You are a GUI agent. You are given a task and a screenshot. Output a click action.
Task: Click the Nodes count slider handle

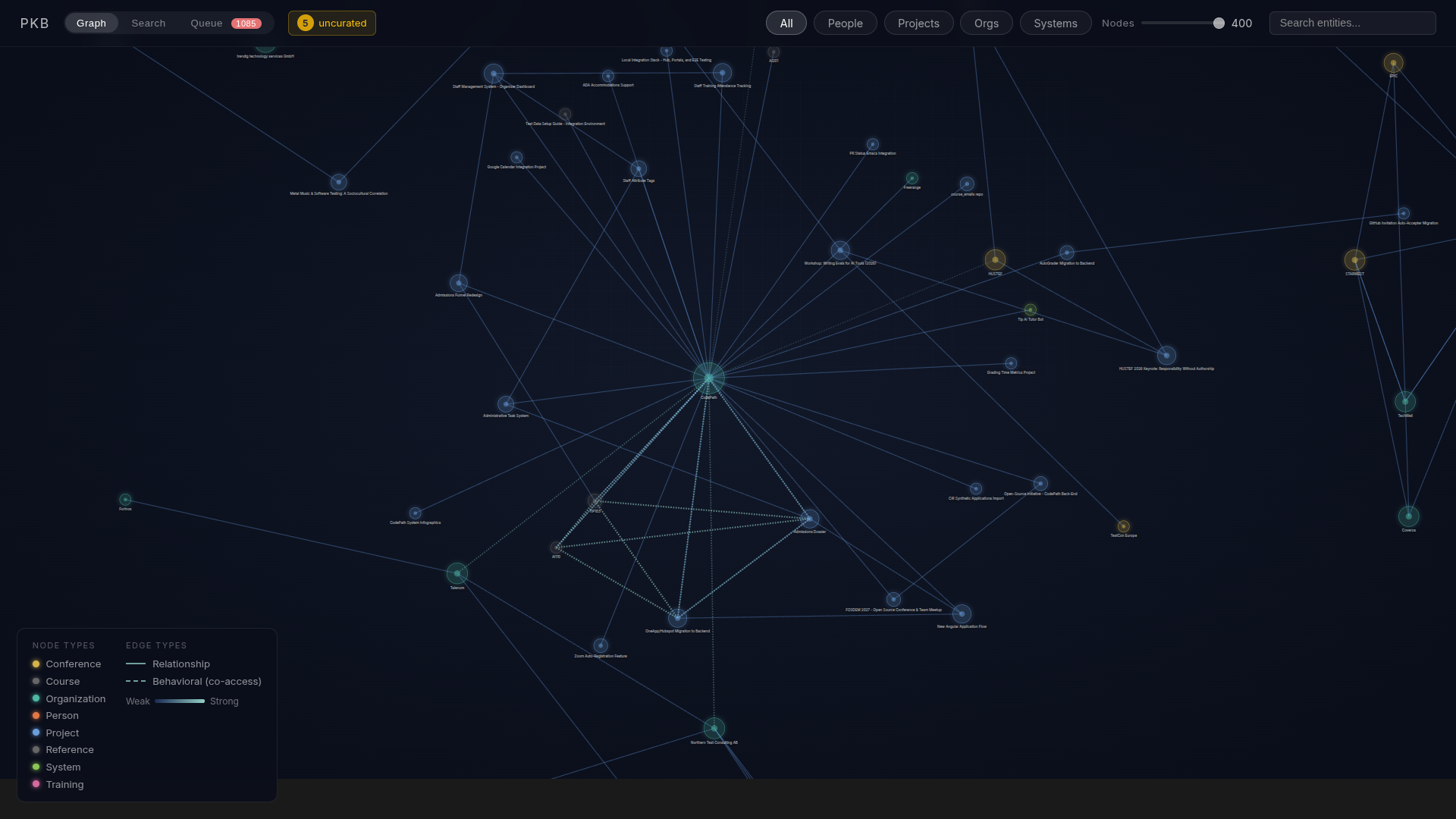pos(1219,23)
